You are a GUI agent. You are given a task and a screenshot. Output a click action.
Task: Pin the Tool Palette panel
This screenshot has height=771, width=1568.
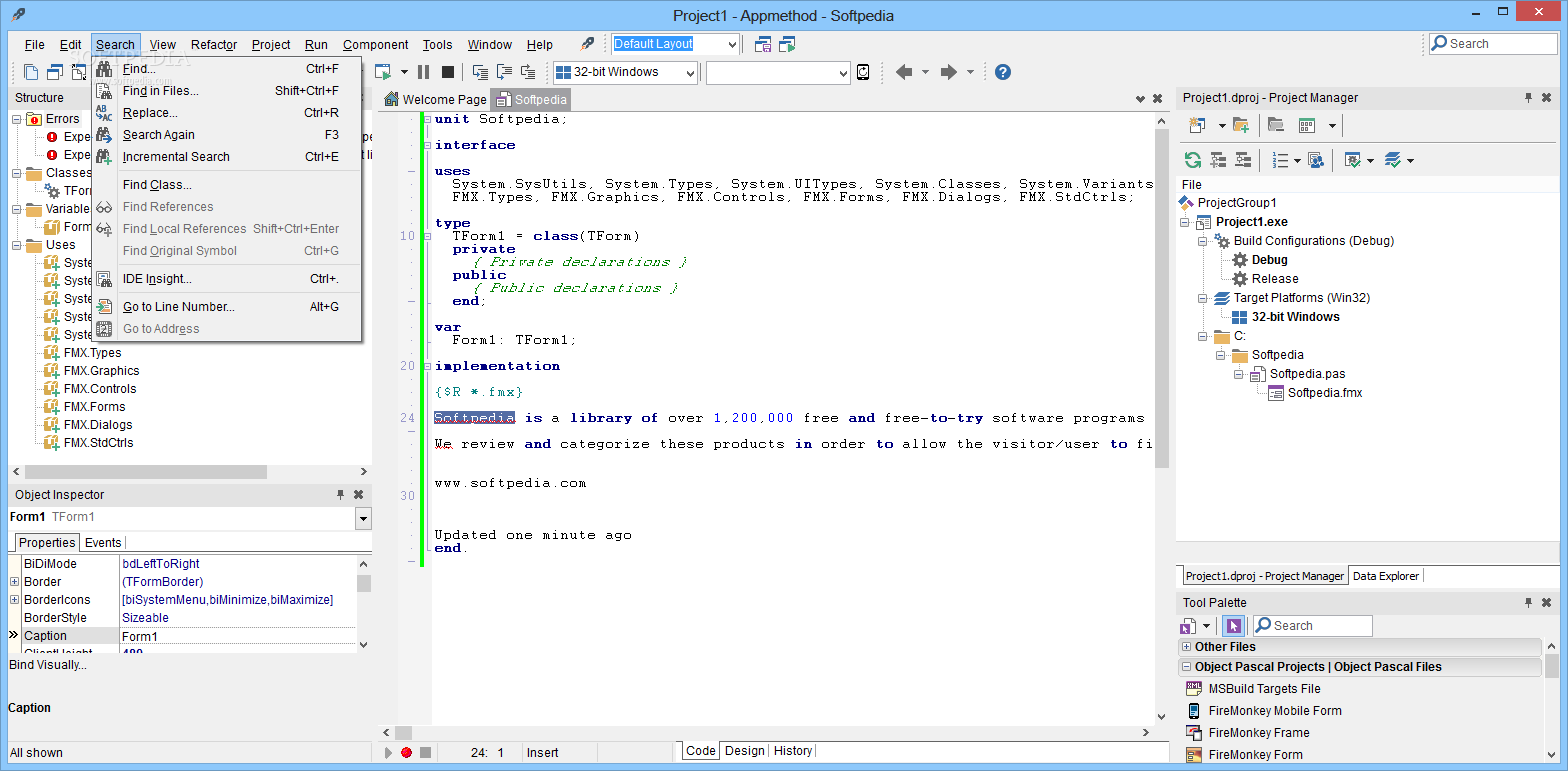[x=1528, y=603]
